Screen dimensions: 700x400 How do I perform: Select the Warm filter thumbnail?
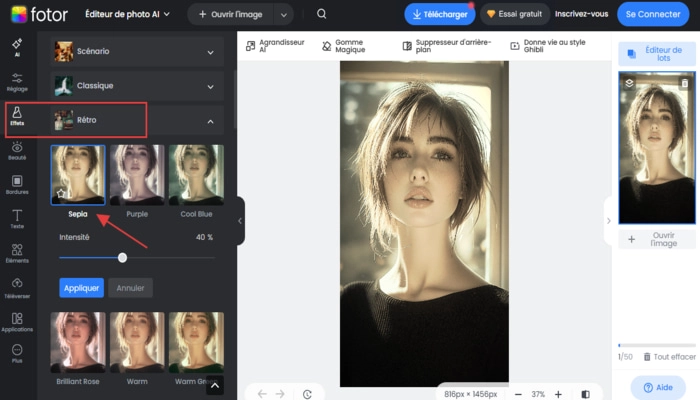(x=137, y=342)
